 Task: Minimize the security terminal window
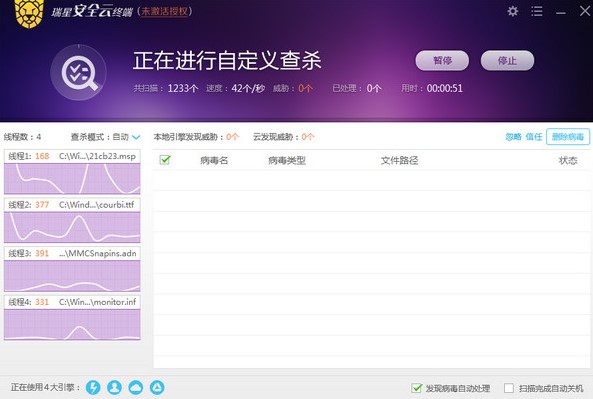(561, 12)
